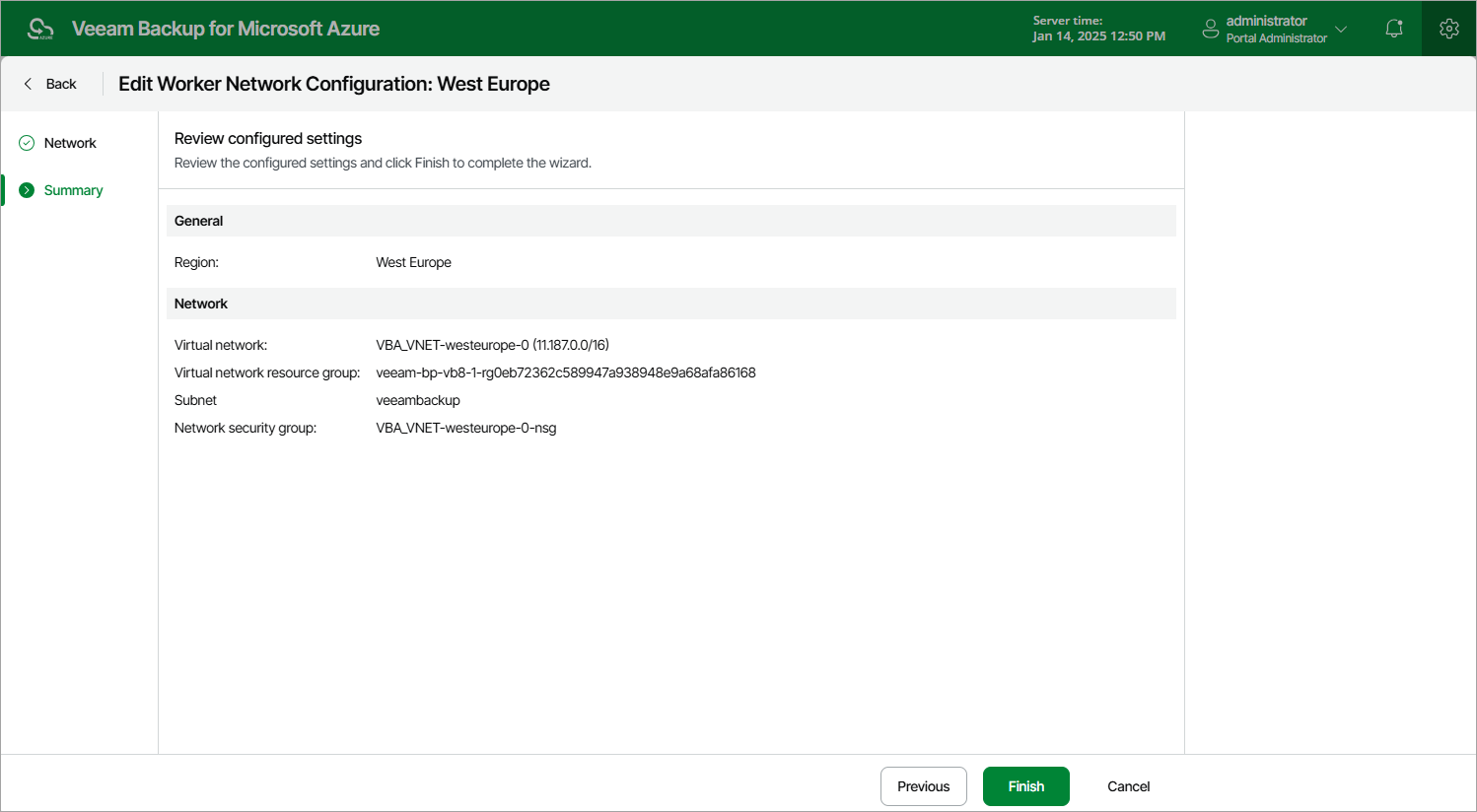Expand the administrator account dropdown chevron
The image size is (1477, 812).
click(1341, 29)
